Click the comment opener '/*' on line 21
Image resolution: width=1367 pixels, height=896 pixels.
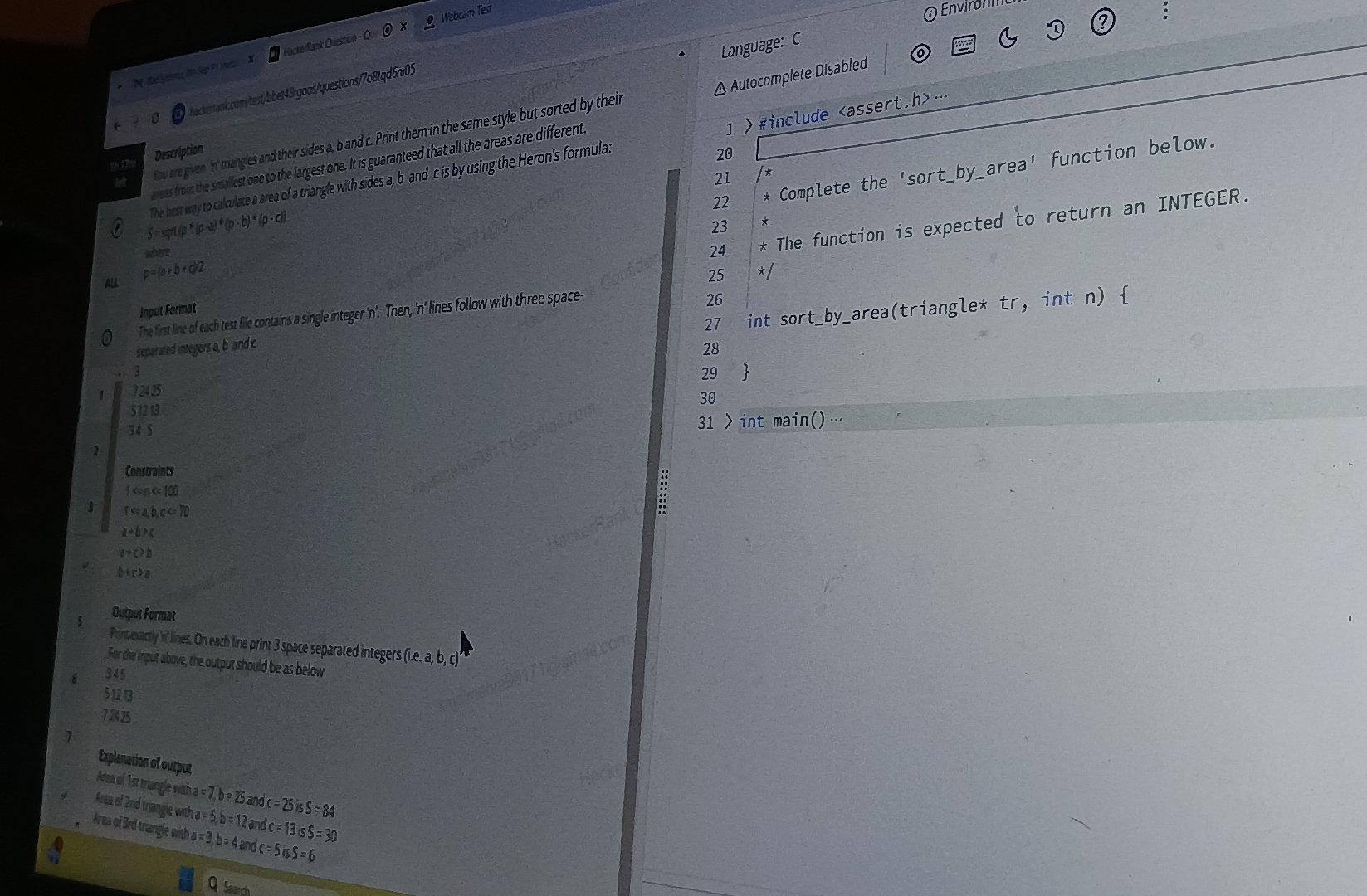pos(764,175)
